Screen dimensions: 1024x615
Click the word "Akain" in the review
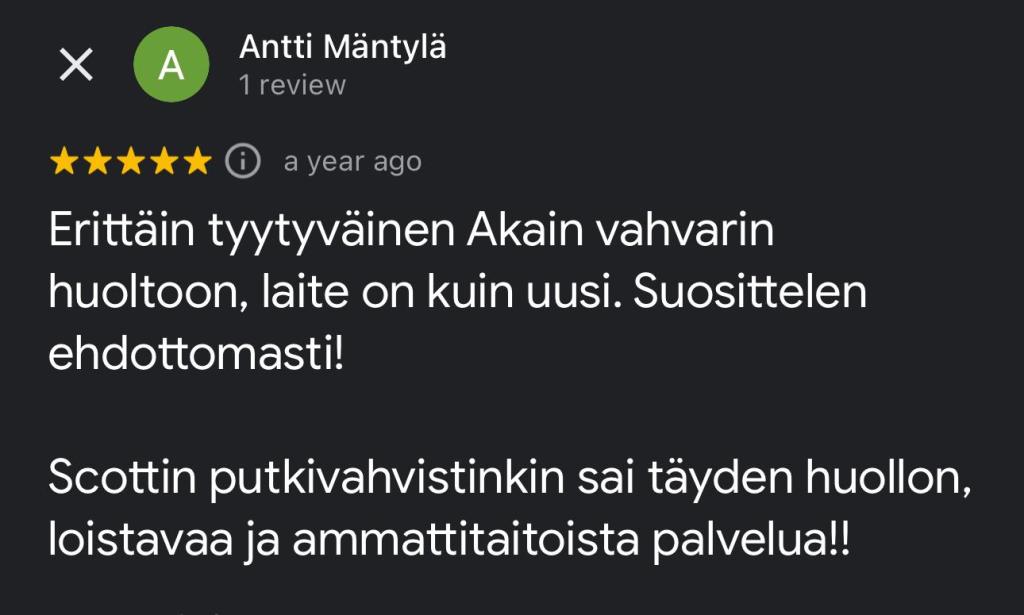[x=525, y=233]
